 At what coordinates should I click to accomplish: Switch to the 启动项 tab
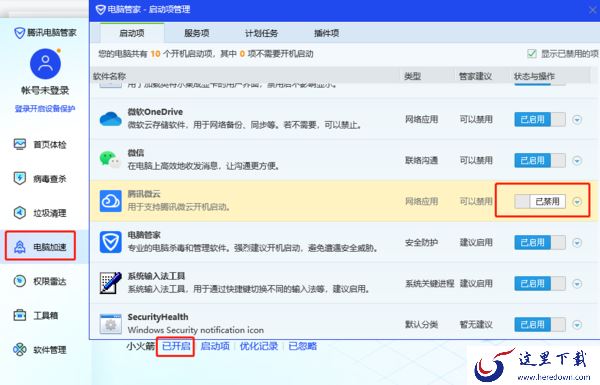coord(132,33)
